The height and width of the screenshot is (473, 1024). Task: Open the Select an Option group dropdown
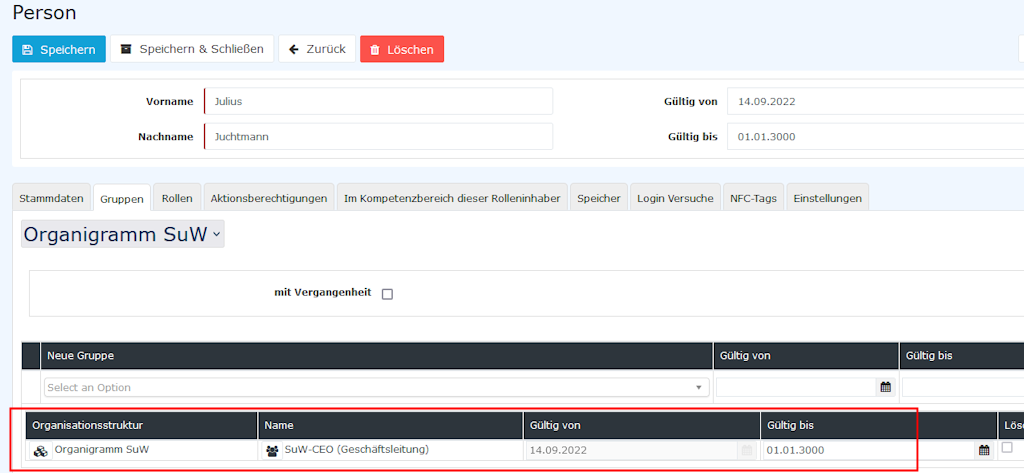click(376, 387)
